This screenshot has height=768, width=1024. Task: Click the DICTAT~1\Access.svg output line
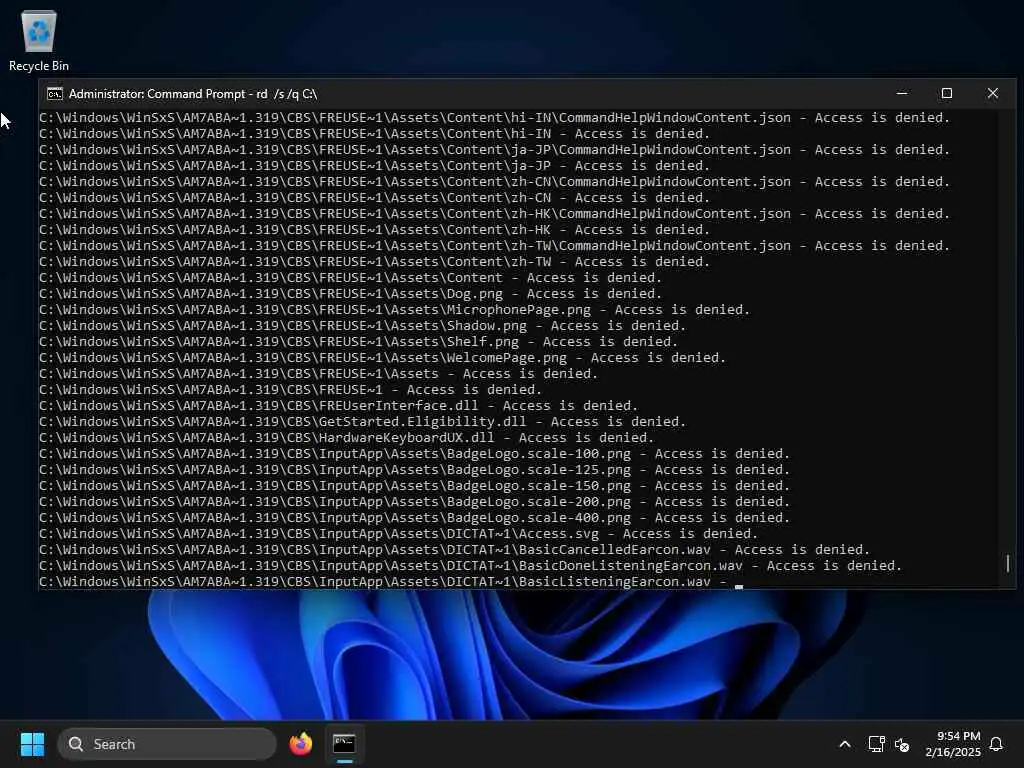(398, 534)
